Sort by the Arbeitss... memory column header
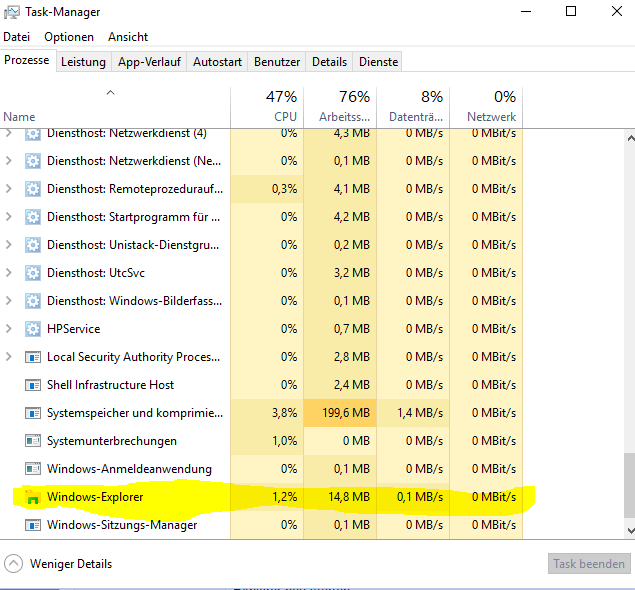The image size is (635, 590). [x=340, y=108]
